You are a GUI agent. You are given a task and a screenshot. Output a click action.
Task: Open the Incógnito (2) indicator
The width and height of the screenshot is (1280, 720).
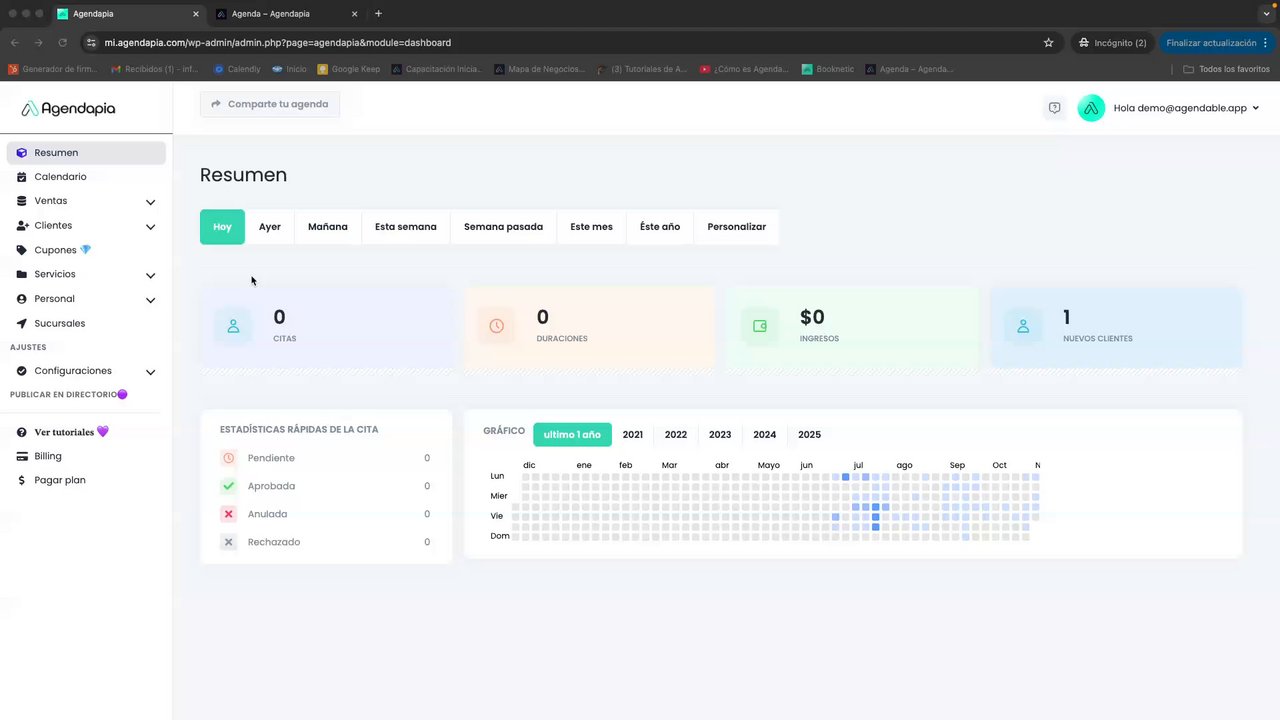click(x=1112, y=43)
